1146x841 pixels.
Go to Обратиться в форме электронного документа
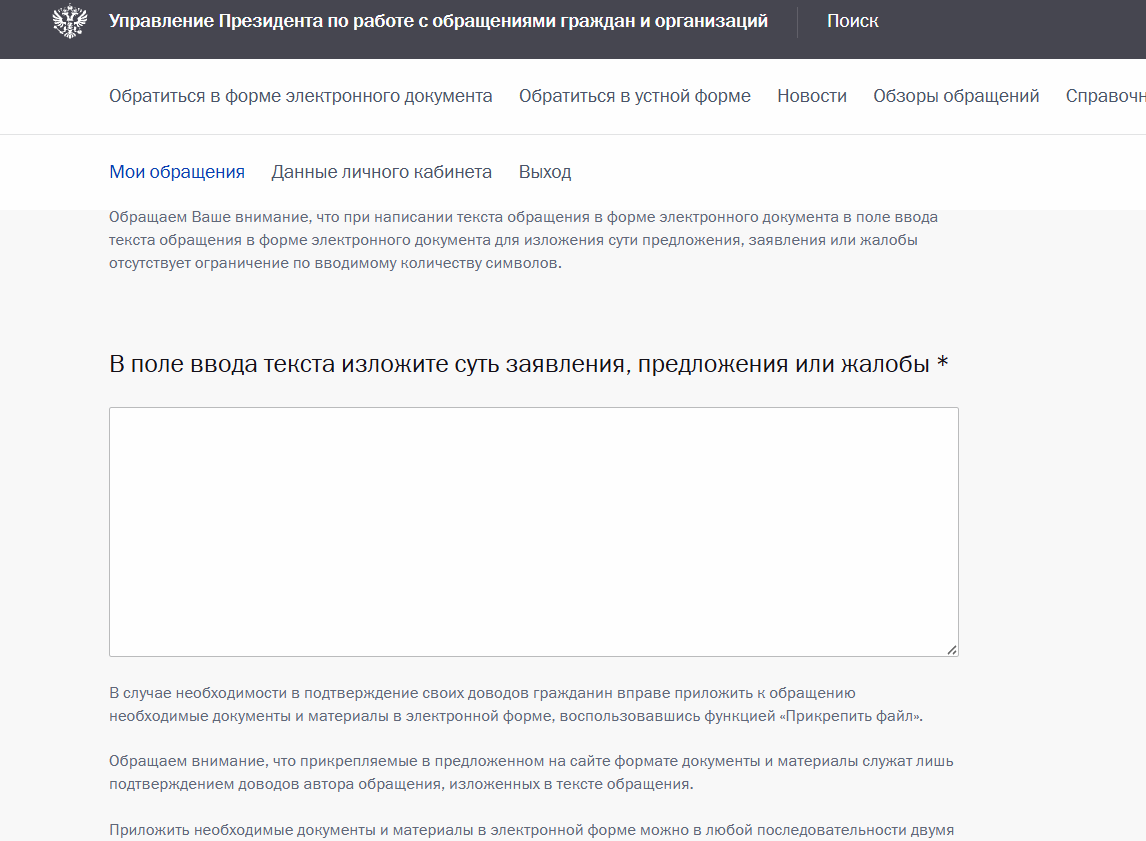pos(300,96)
